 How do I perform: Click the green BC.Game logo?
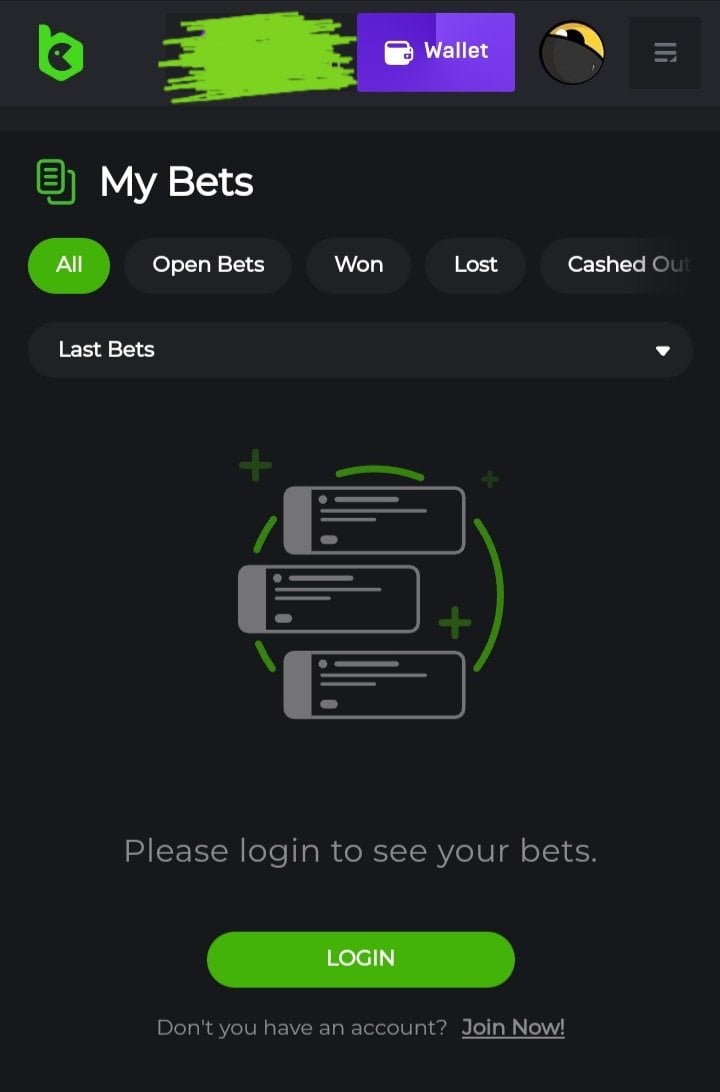click(x=61, y=52)
